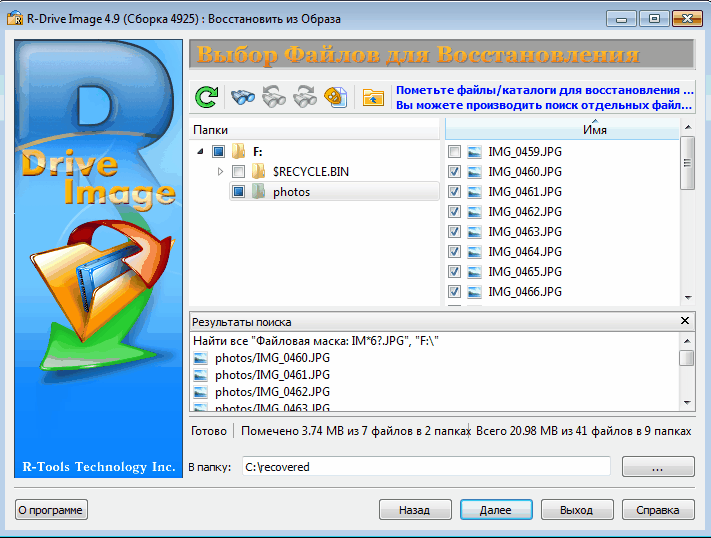This screenshot has width=711, height=538.
Task: Click icon beside photos/IMG_0462.JPG search result
Action: (x=200, y=391)
